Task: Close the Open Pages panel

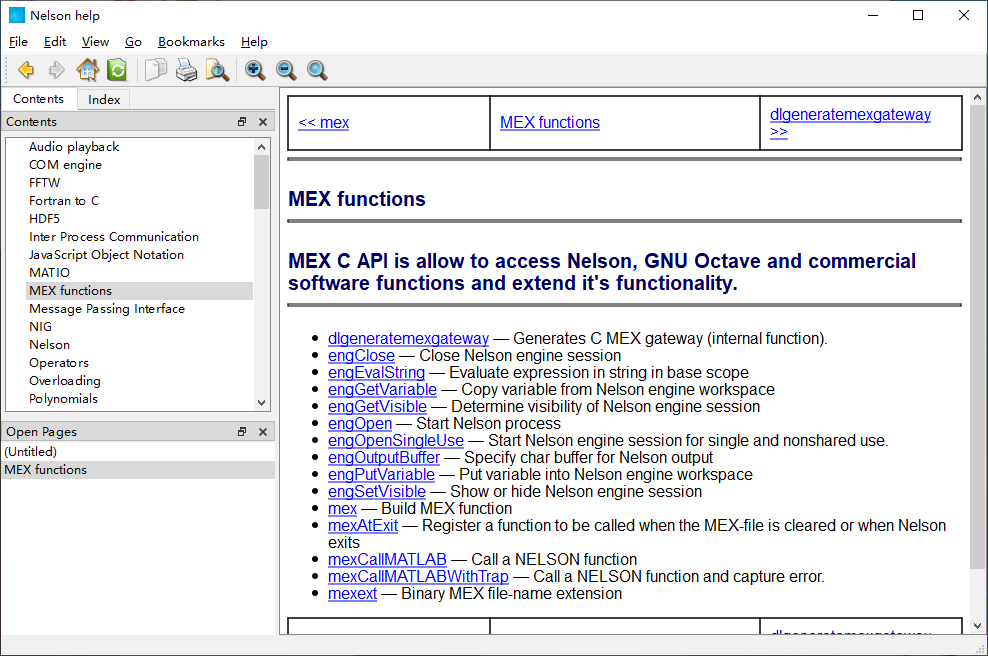Action: 263,432
